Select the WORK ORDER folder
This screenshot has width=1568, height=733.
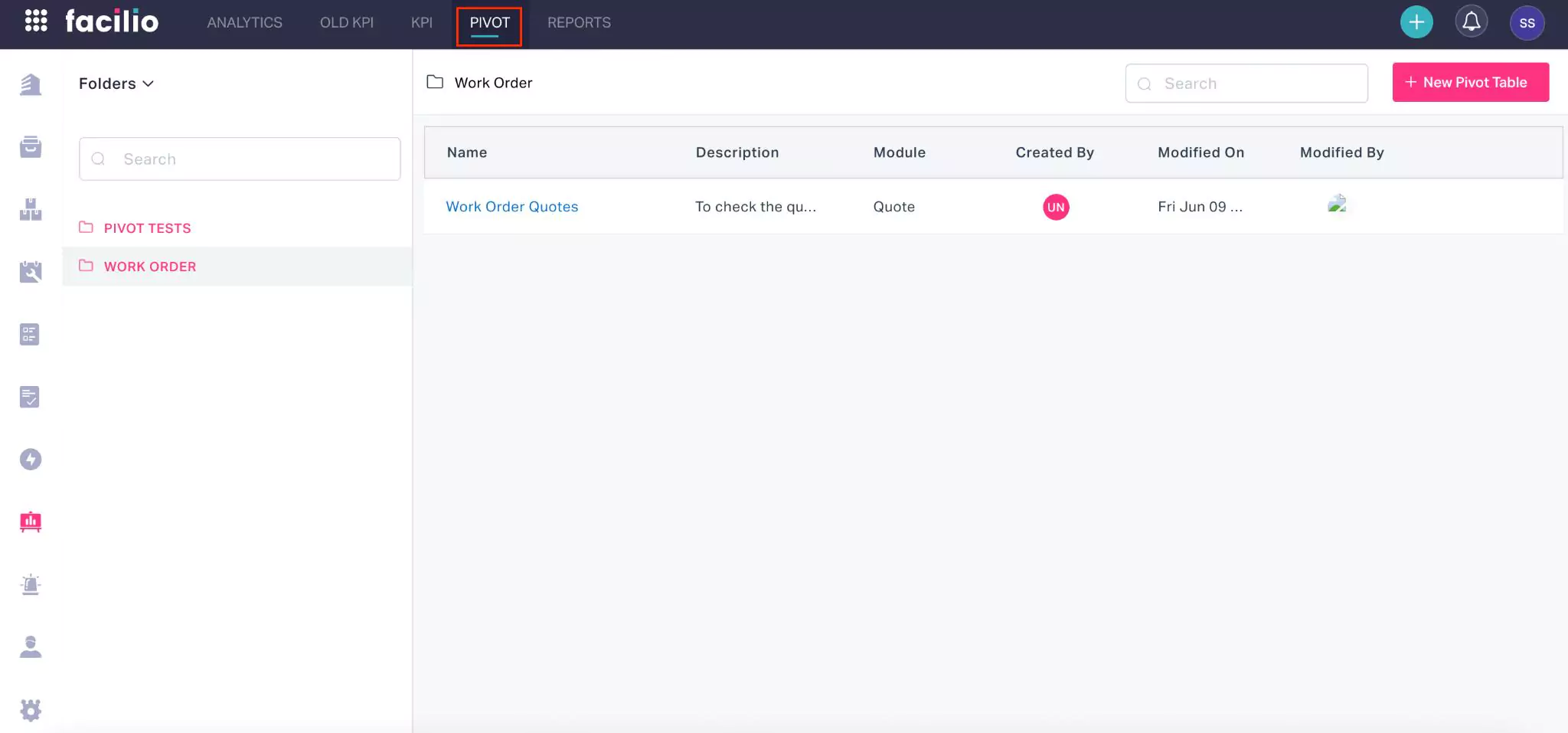click(x=237, y=267)
